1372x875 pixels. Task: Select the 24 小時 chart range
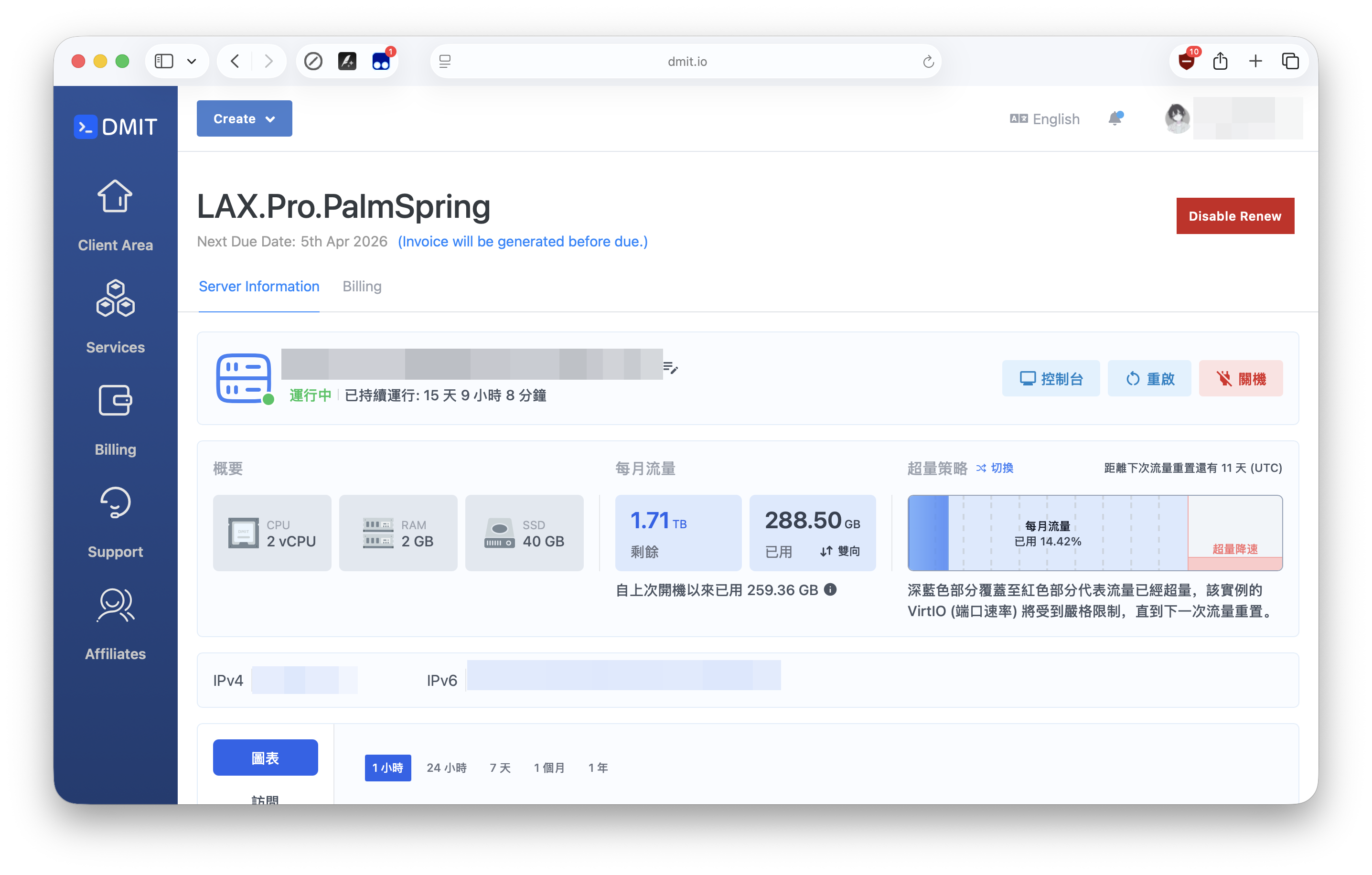446,768
